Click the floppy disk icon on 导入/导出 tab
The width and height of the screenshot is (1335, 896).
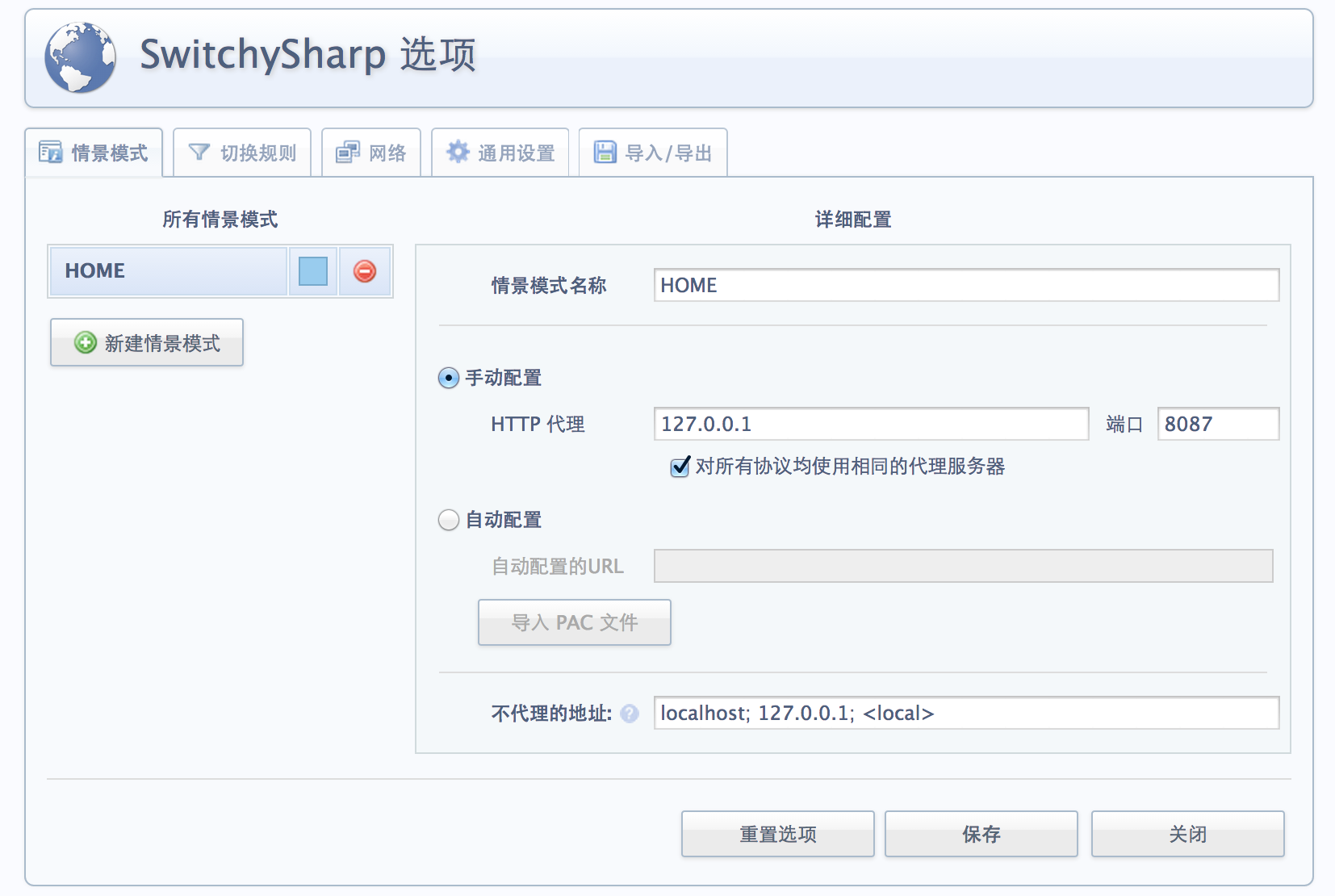pyautogui.click(x=605, y=152)
